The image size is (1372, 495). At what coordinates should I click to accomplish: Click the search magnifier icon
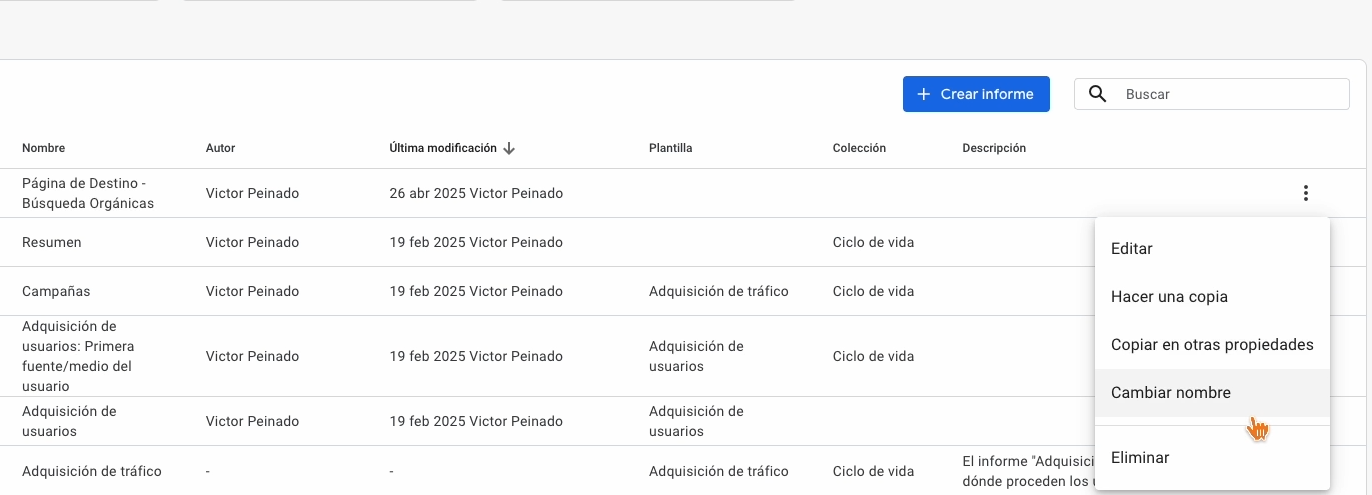pyautogui.click(x=1097, y=94)
